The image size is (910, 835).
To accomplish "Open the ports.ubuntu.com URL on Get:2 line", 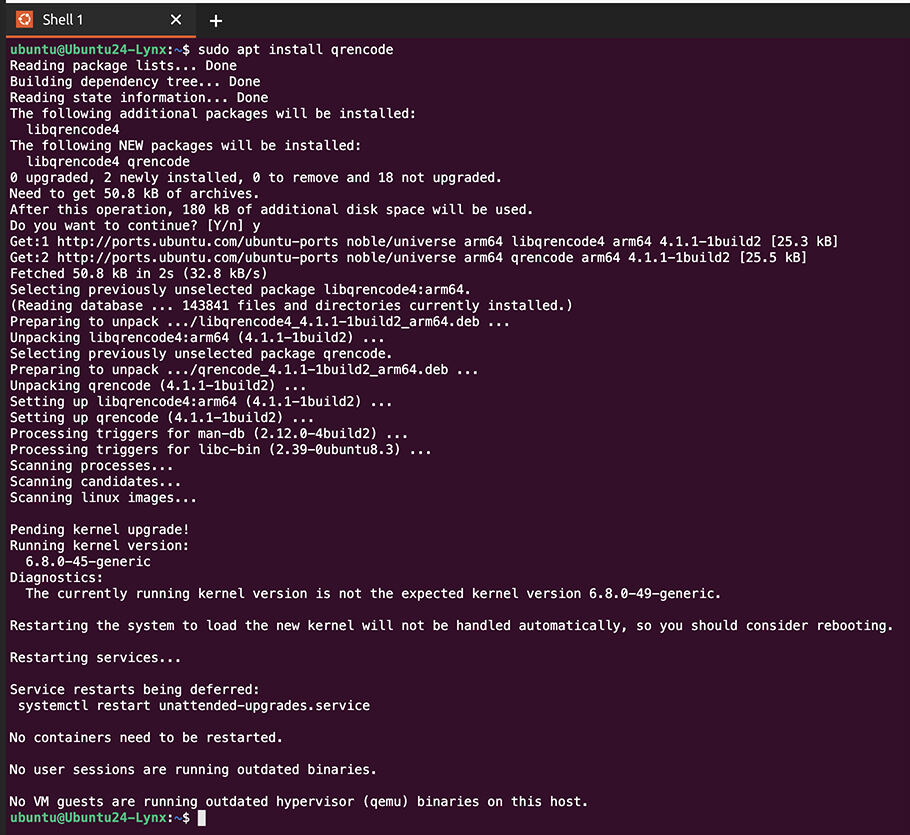I will pyautogui.click(x=197, y=258).
